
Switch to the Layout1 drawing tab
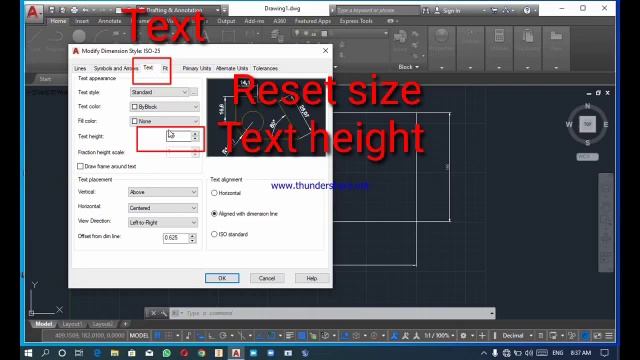pyautogui.click(x=72, y=324)
